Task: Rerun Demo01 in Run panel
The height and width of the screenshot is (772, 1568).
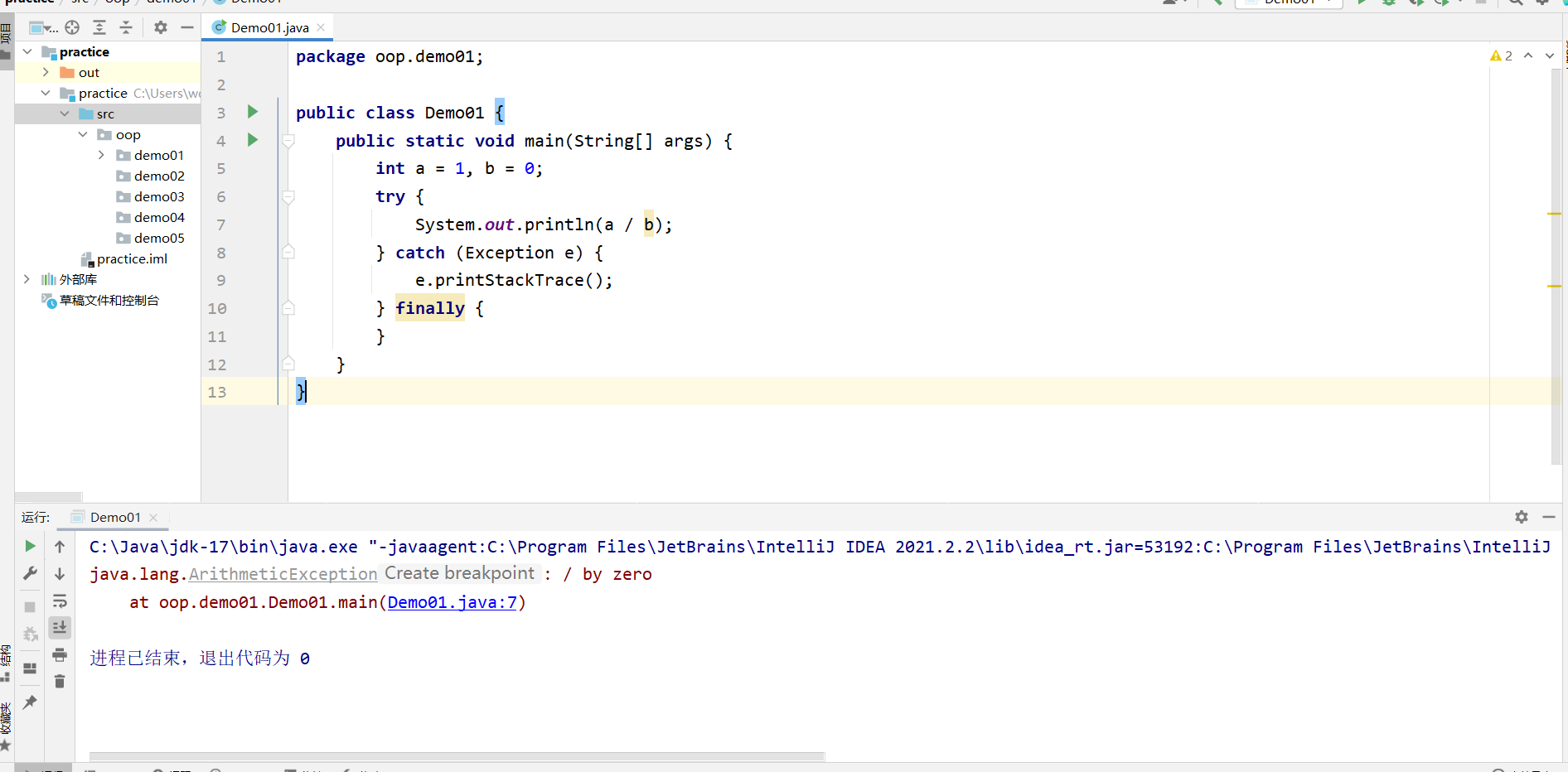Action: click(x=30, y=546)
